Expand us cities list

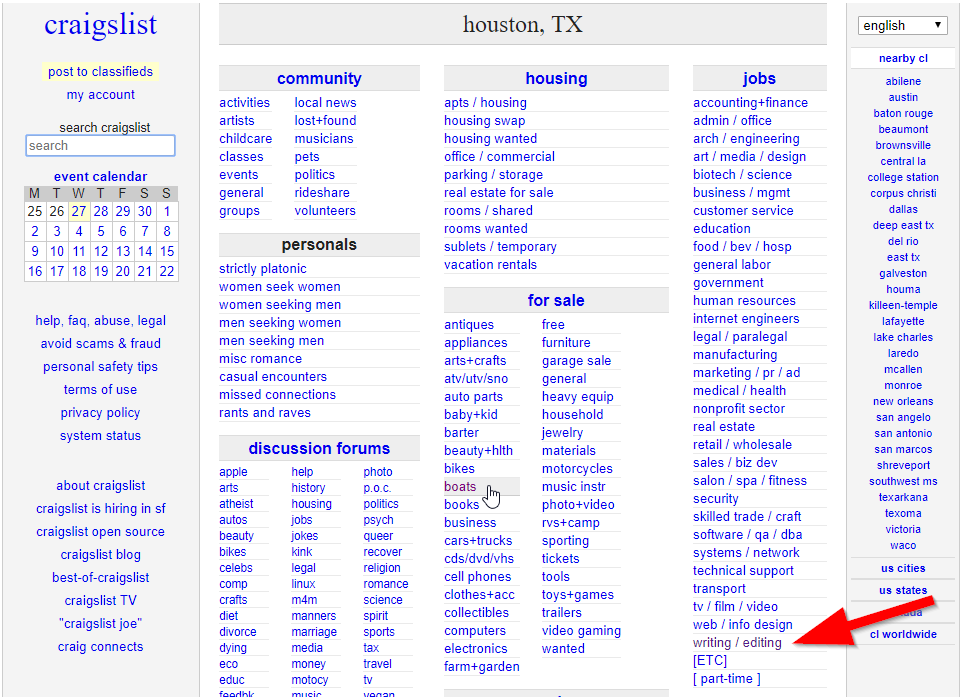[903, 568]
